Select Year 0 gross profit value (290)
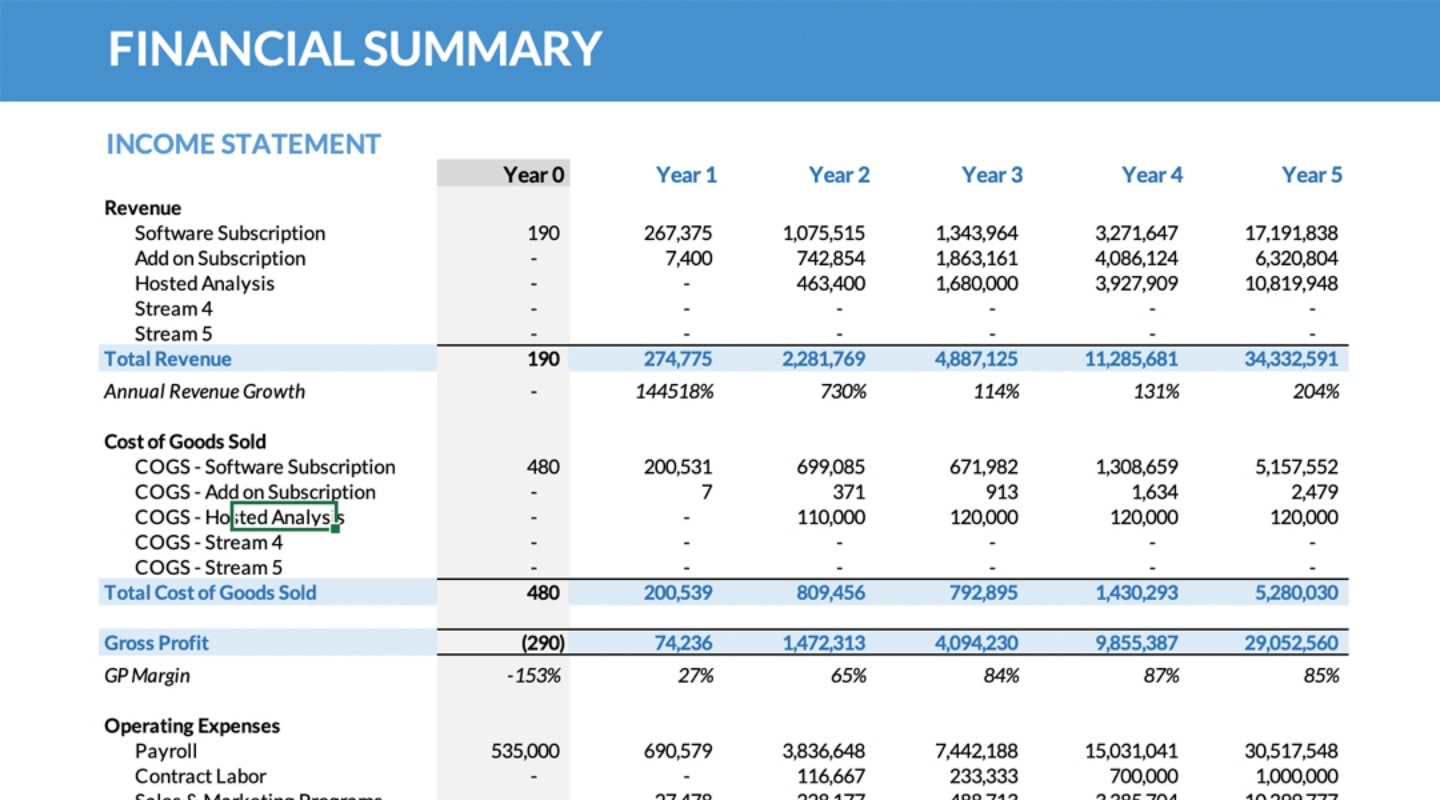1440x800 pixels. tap(542, 643)
